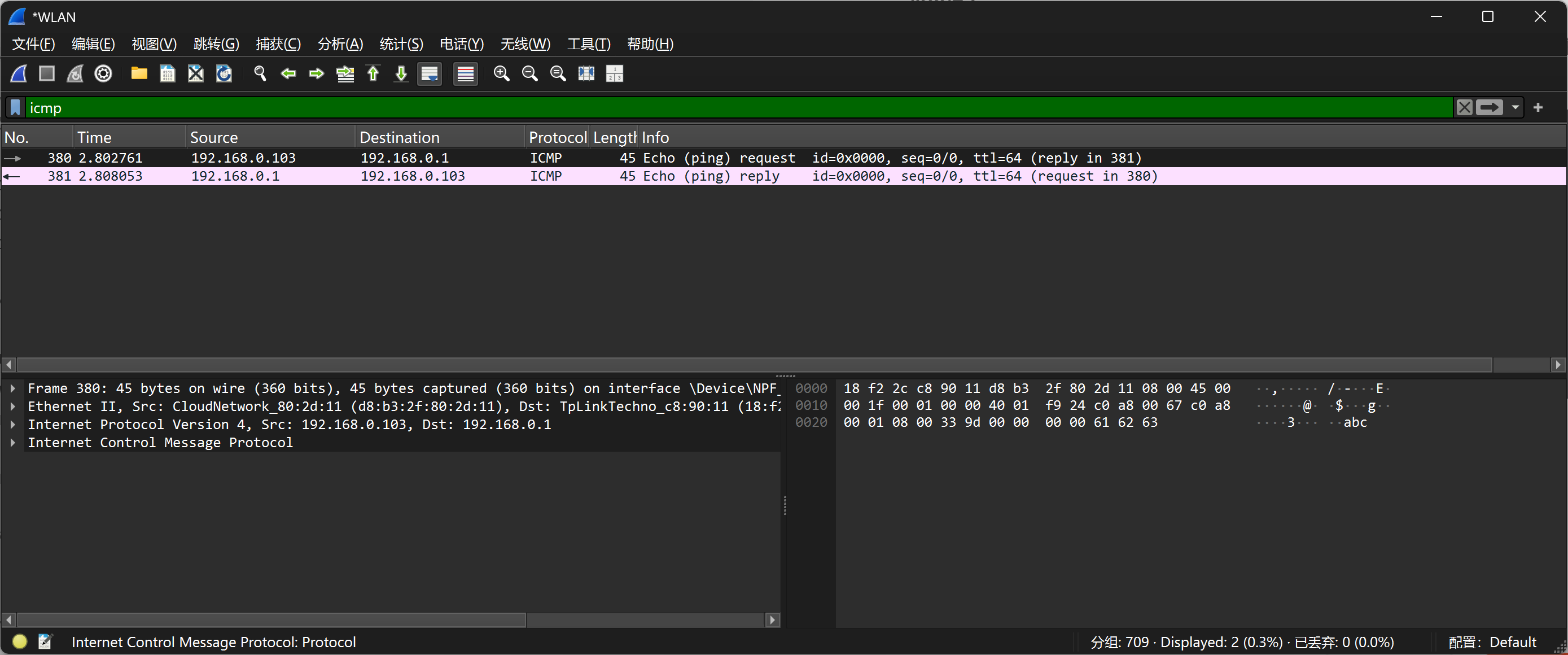Jump to the last packet

pyautogui.click(x=401, y=73)
